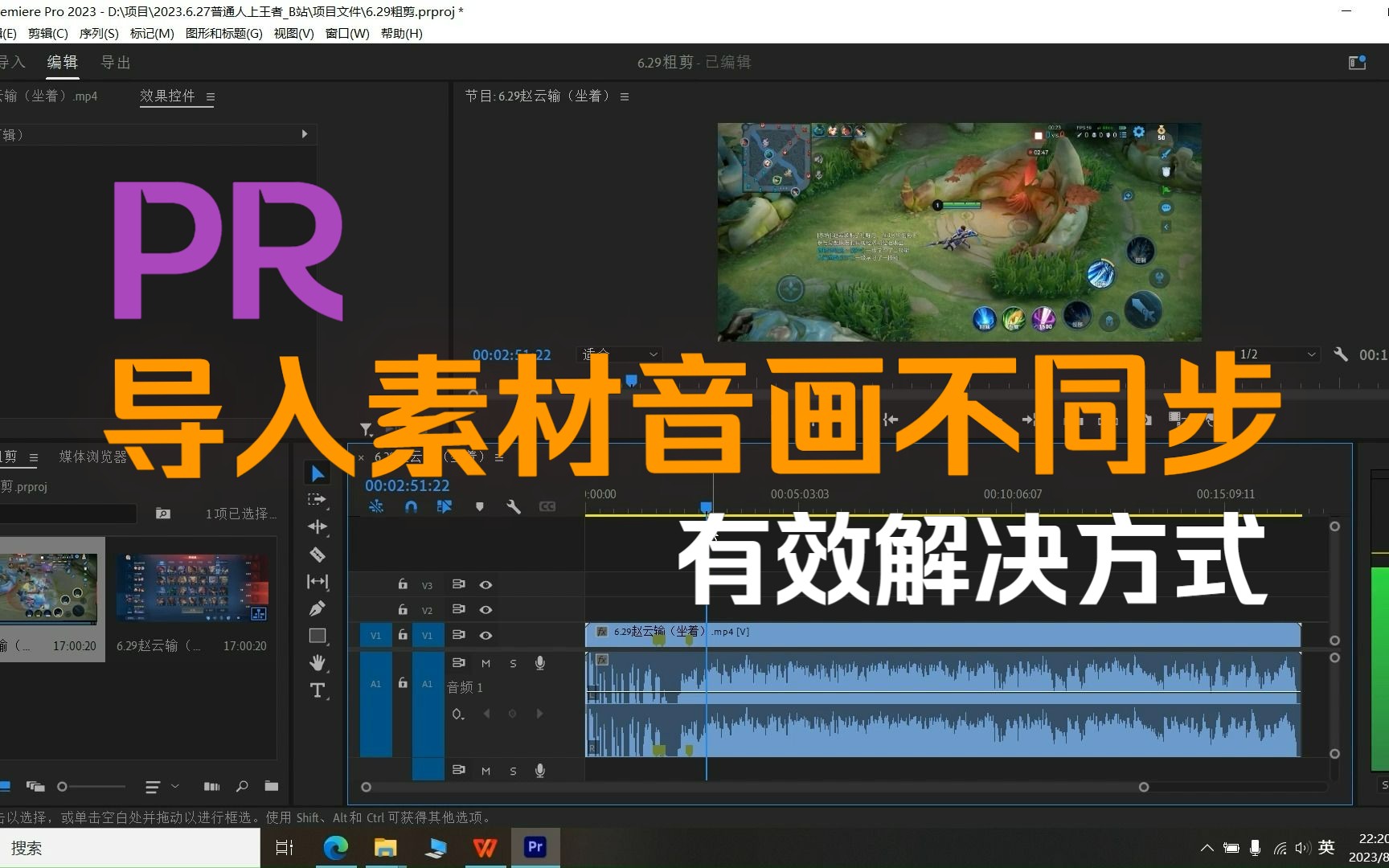Select the Razor tool
This screenshot has height=868, width=1389.
318,555
